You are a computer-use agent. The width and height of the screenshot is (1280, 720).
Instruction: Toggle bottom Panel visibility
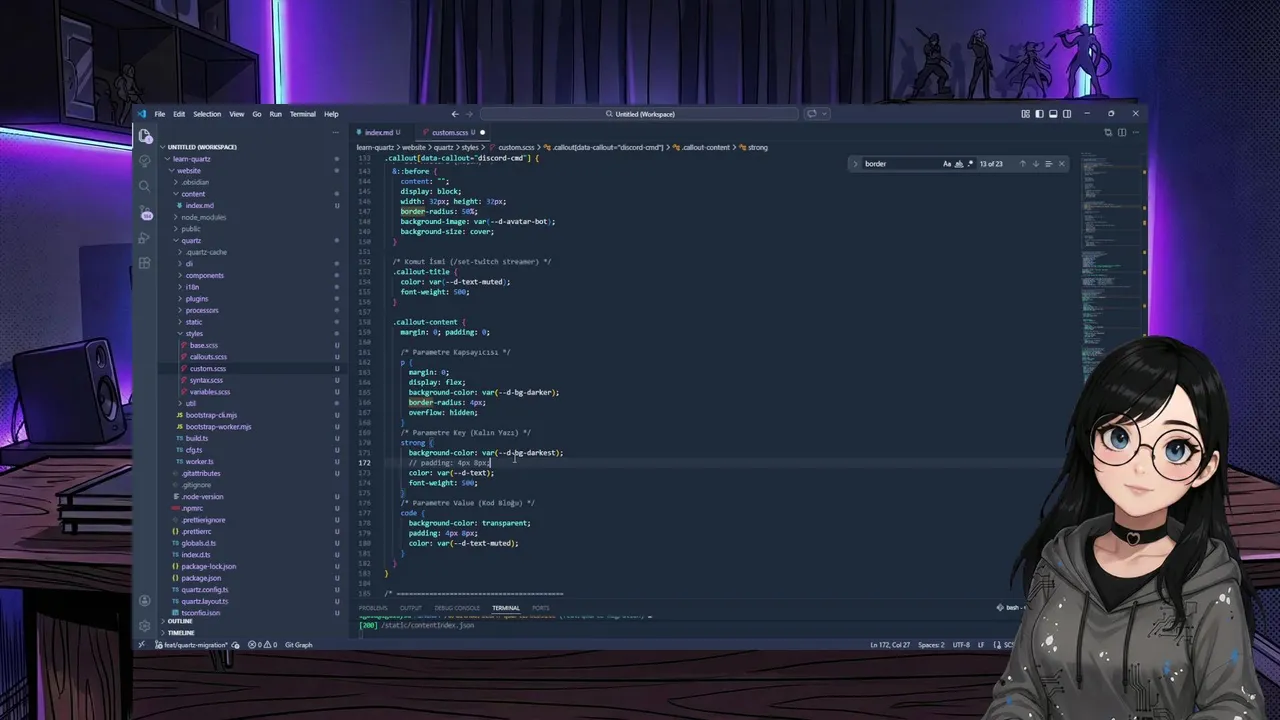tap(1053, 114)
